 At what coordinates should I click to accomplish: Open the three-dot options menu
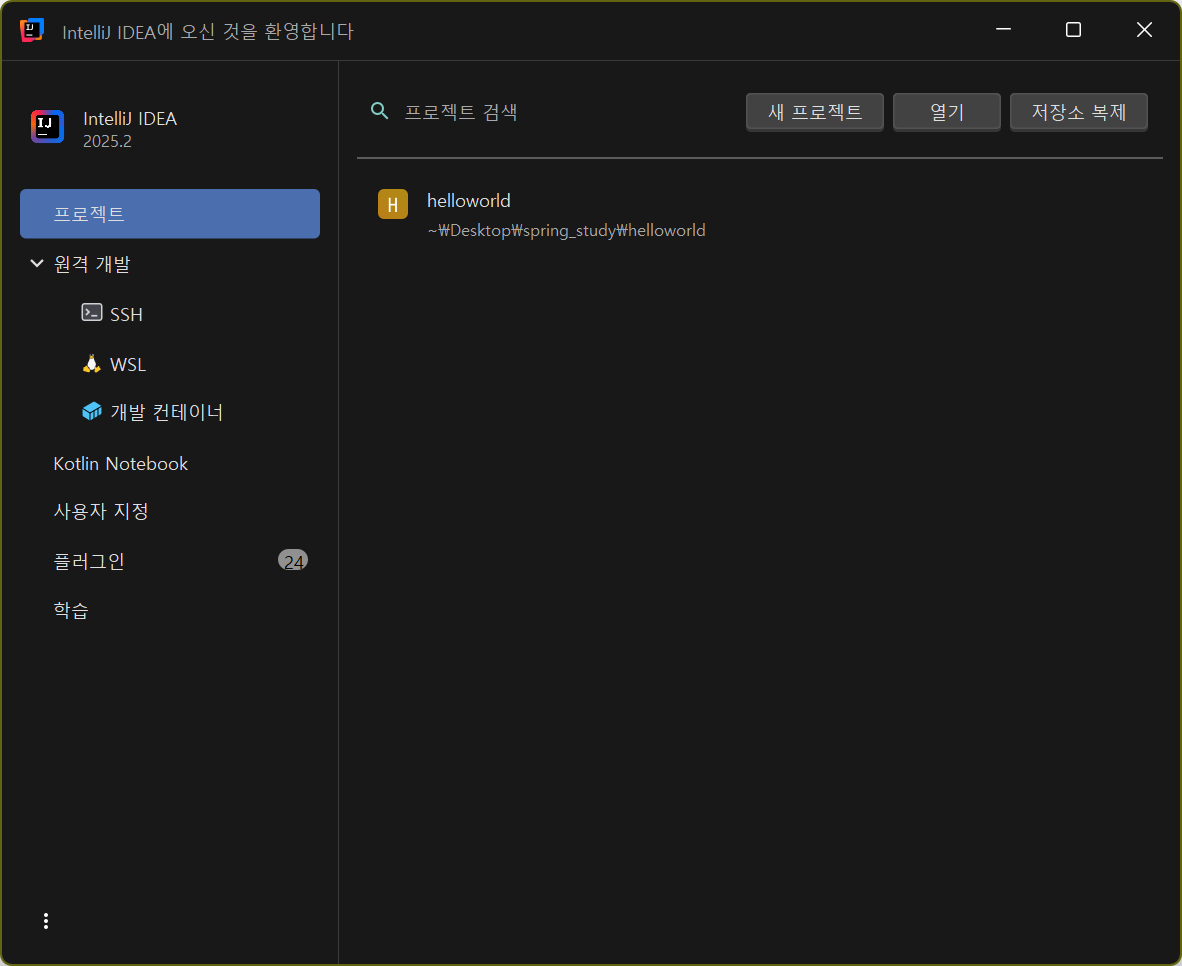(x=46, y=921)
